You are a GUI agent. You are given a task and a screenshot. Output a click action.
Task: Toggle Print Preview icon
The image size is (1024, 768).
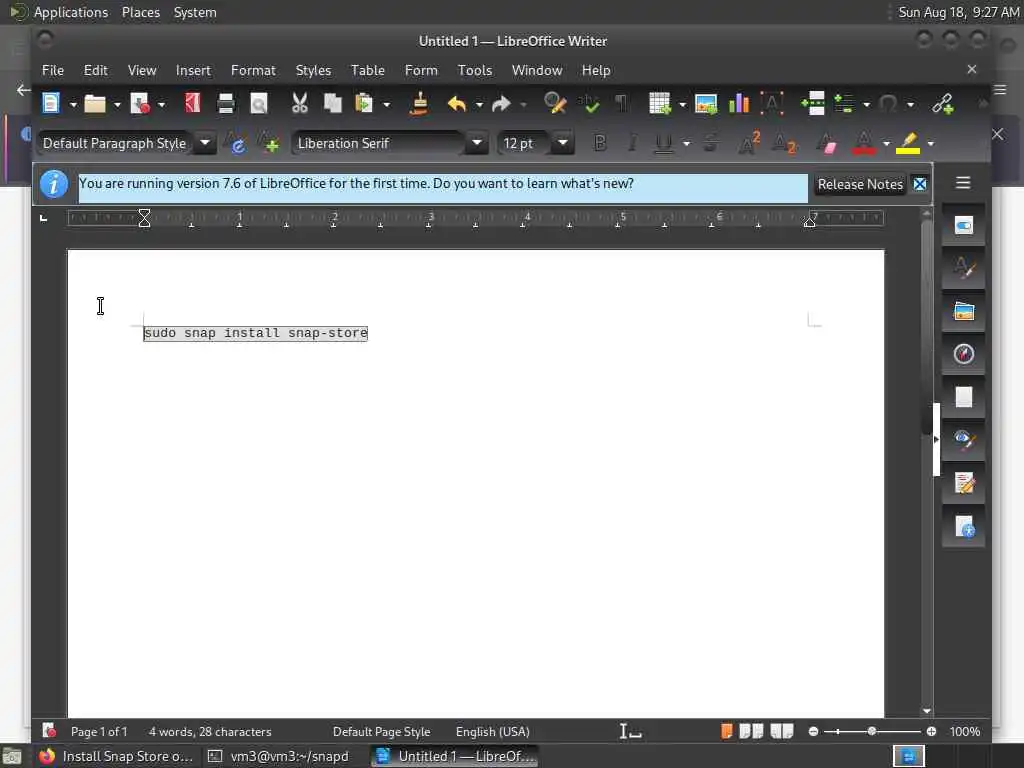pos(259,103)
